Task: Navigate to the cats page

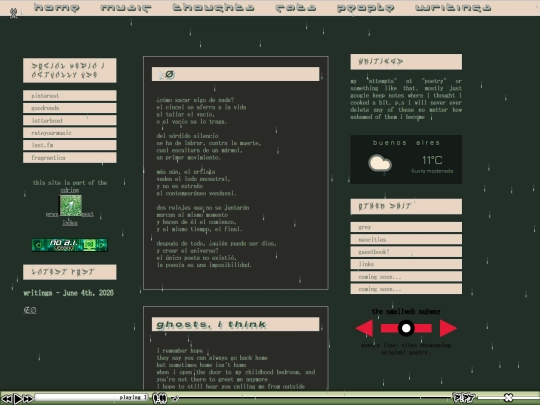Action: tap(296, 8)
